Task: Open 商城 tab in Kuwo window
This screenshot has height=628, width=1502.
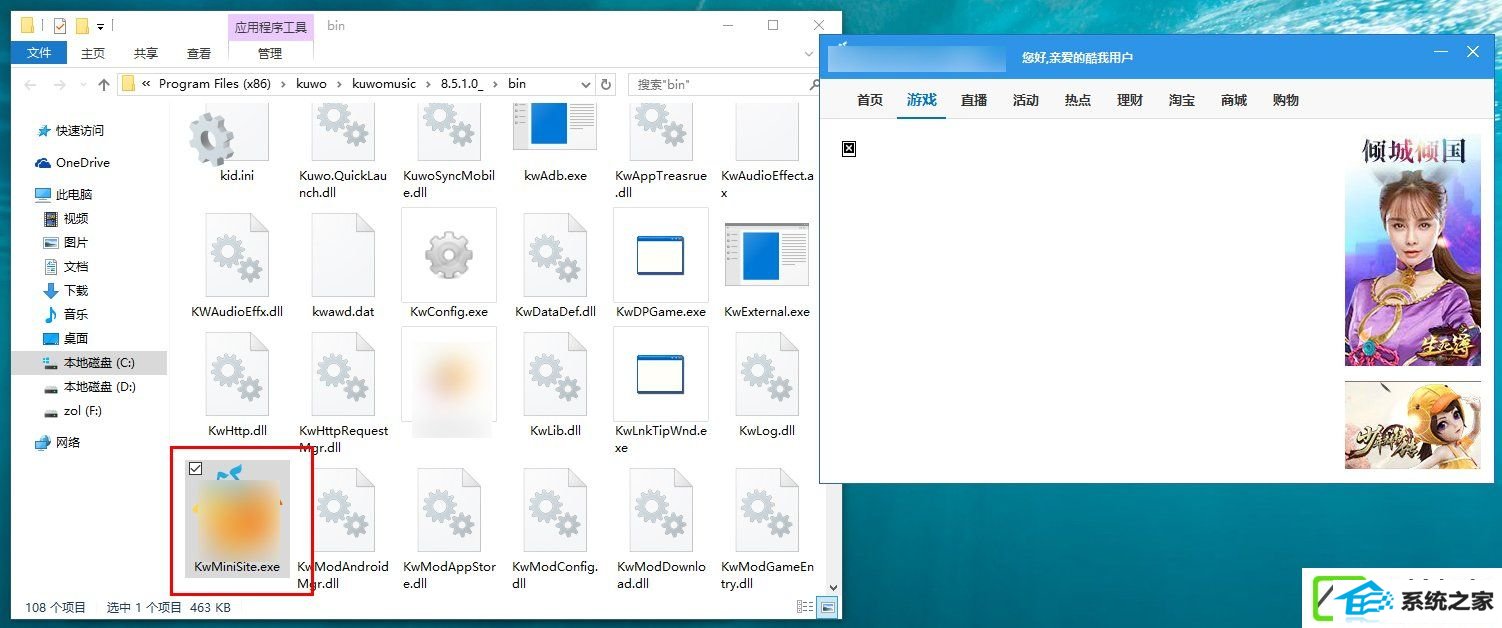Action: click(1234, 100)
